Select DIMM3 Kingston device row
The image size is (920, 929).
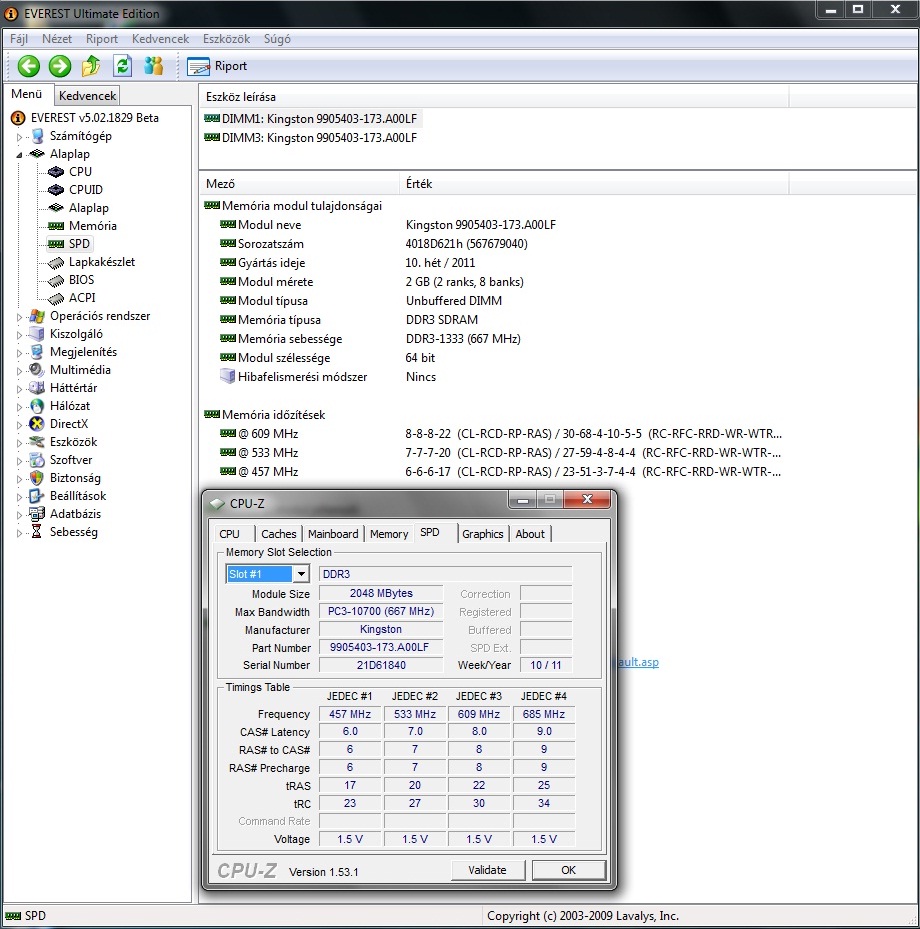click(x=312, y=137)
